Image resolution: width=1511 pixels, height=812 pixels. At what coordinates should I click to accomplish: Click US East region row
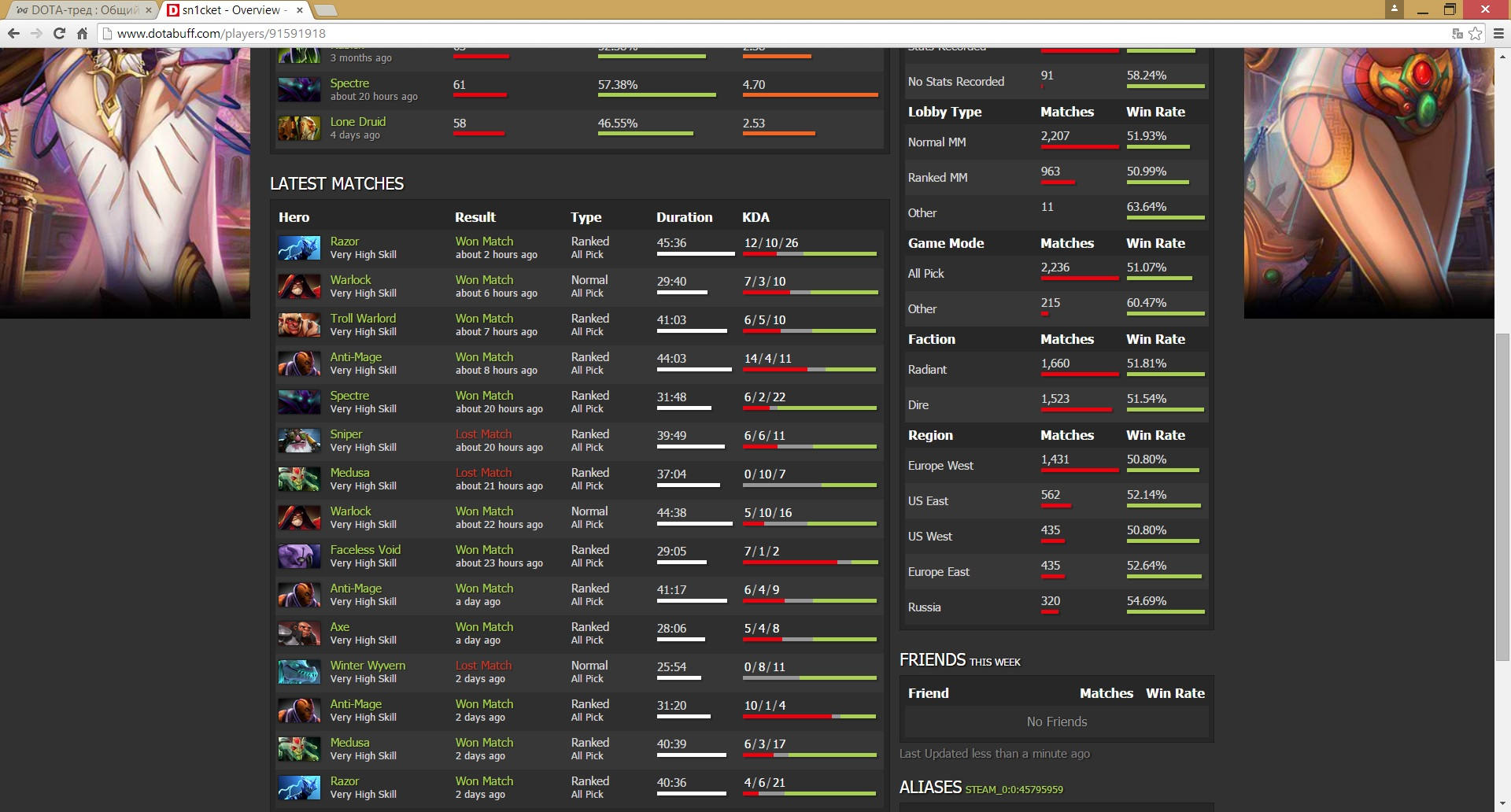click(1056, 501)
